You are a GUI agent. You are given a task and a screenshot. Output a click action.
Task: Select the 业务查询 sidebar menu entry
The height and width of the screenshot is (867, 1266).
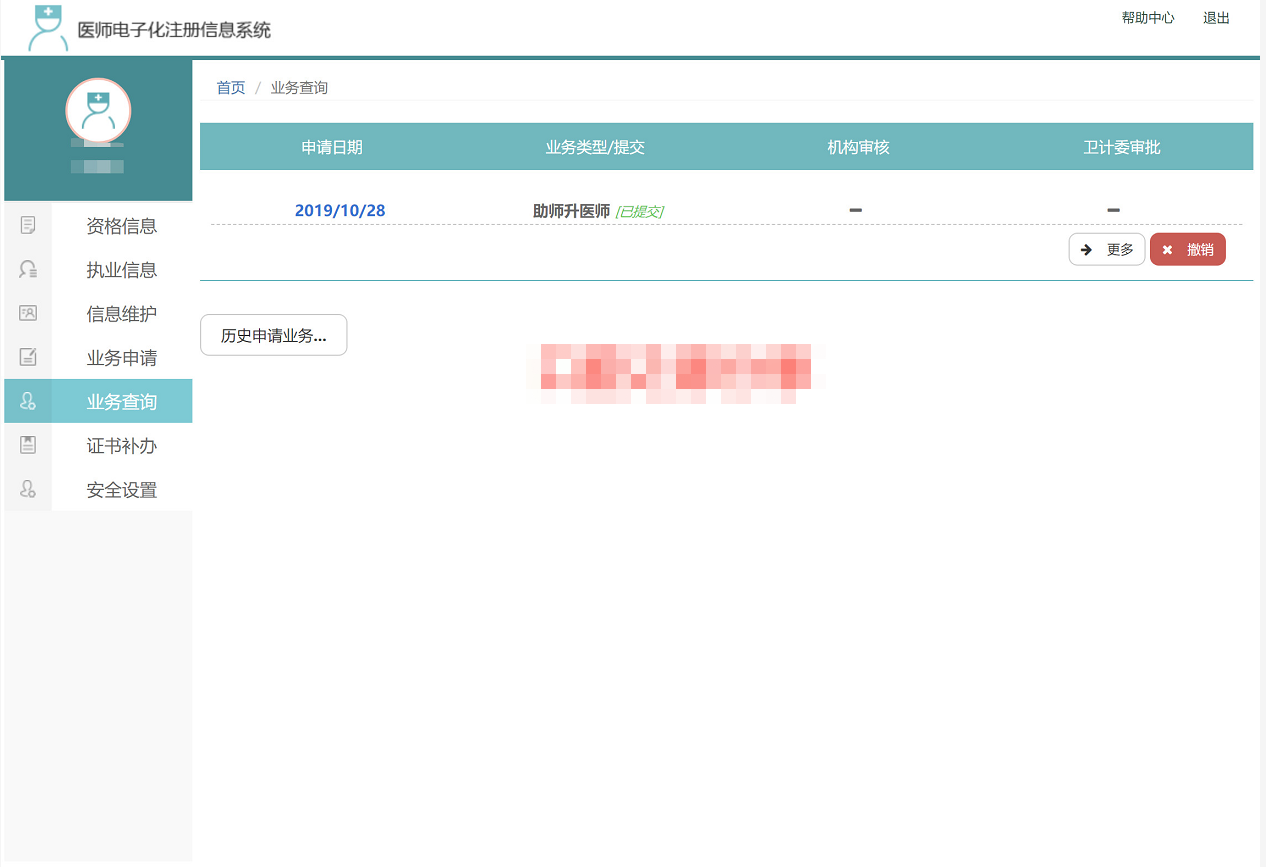click(x=120, y=401)
